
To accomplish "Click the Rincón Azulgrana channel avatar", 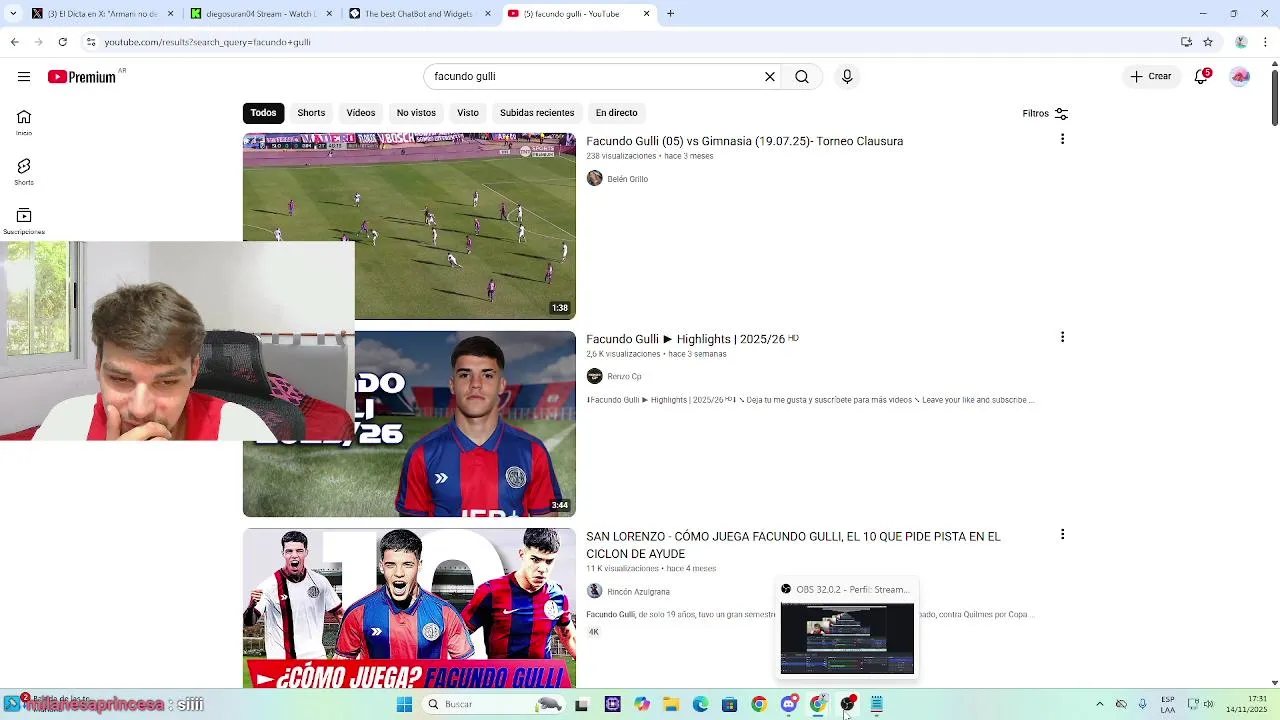I will click(595, 591).
